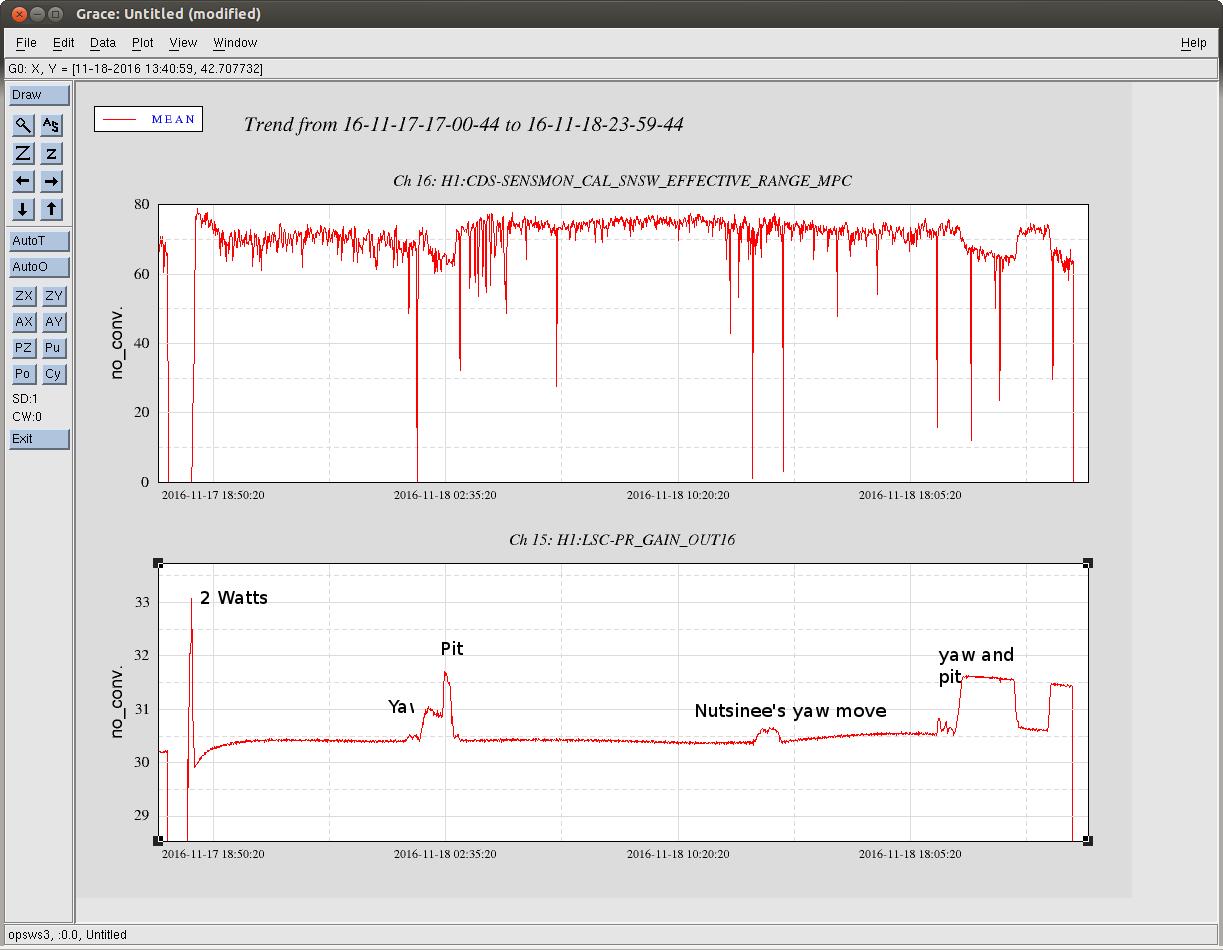The width and height of the screenshot is (1223, 950).
Task: Click the MEAN legend box
Action: click(x=148, y=119)
